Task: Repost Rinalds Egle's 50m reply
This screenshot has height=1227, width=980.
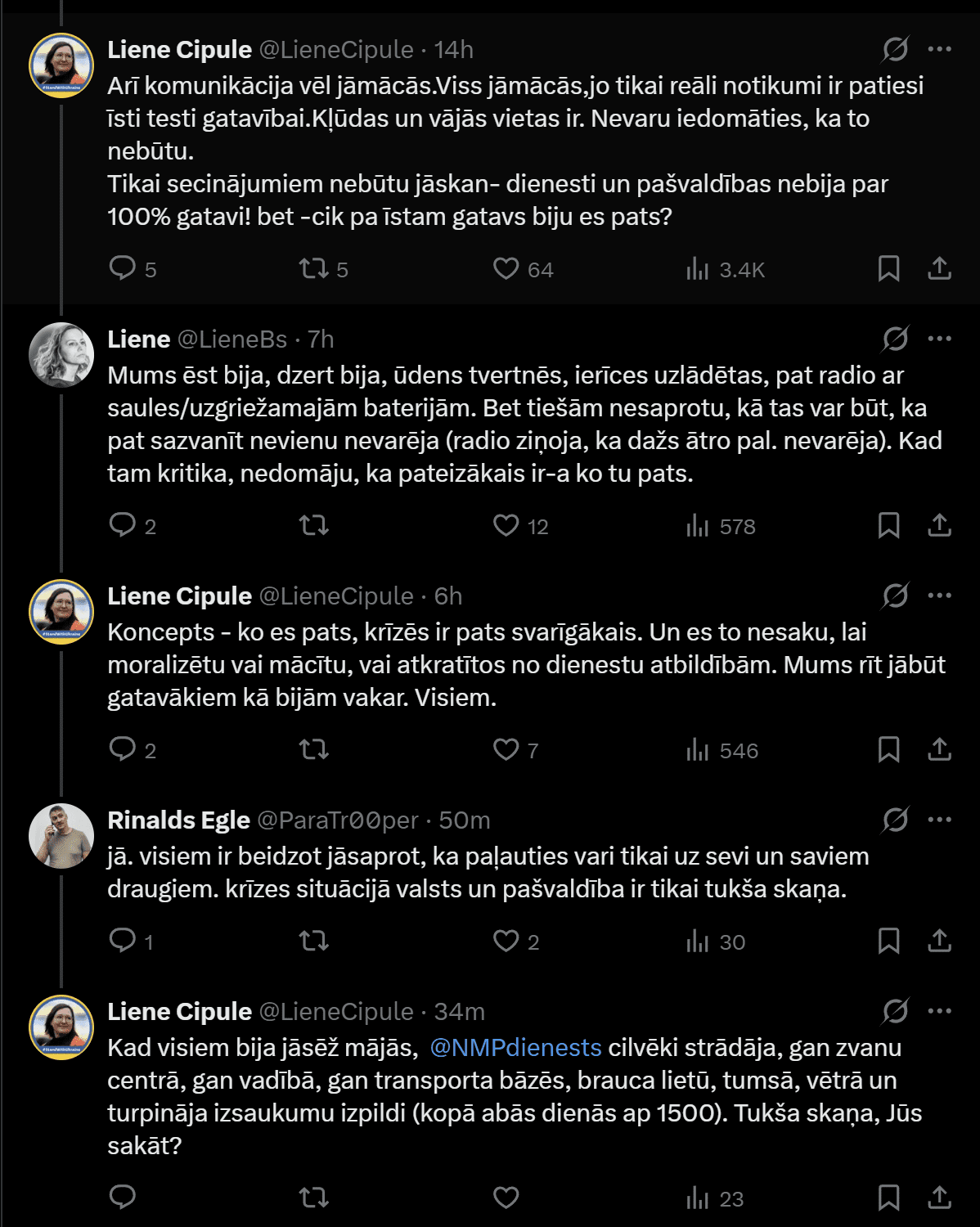Action: pyautogui.click(x=313, y=942)
